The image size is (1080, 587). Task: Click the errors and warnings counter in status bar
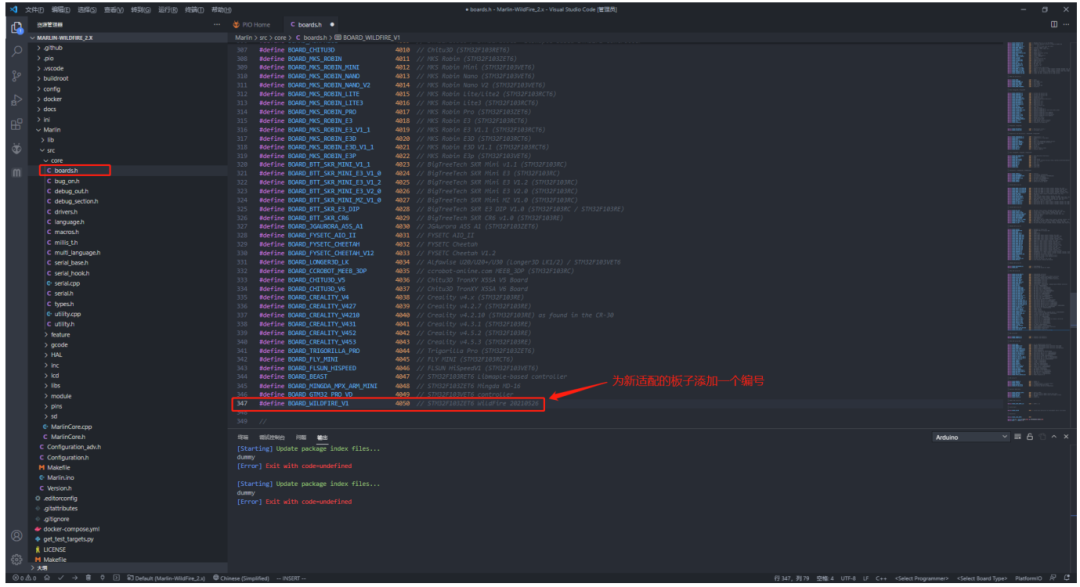click(23, 578)
